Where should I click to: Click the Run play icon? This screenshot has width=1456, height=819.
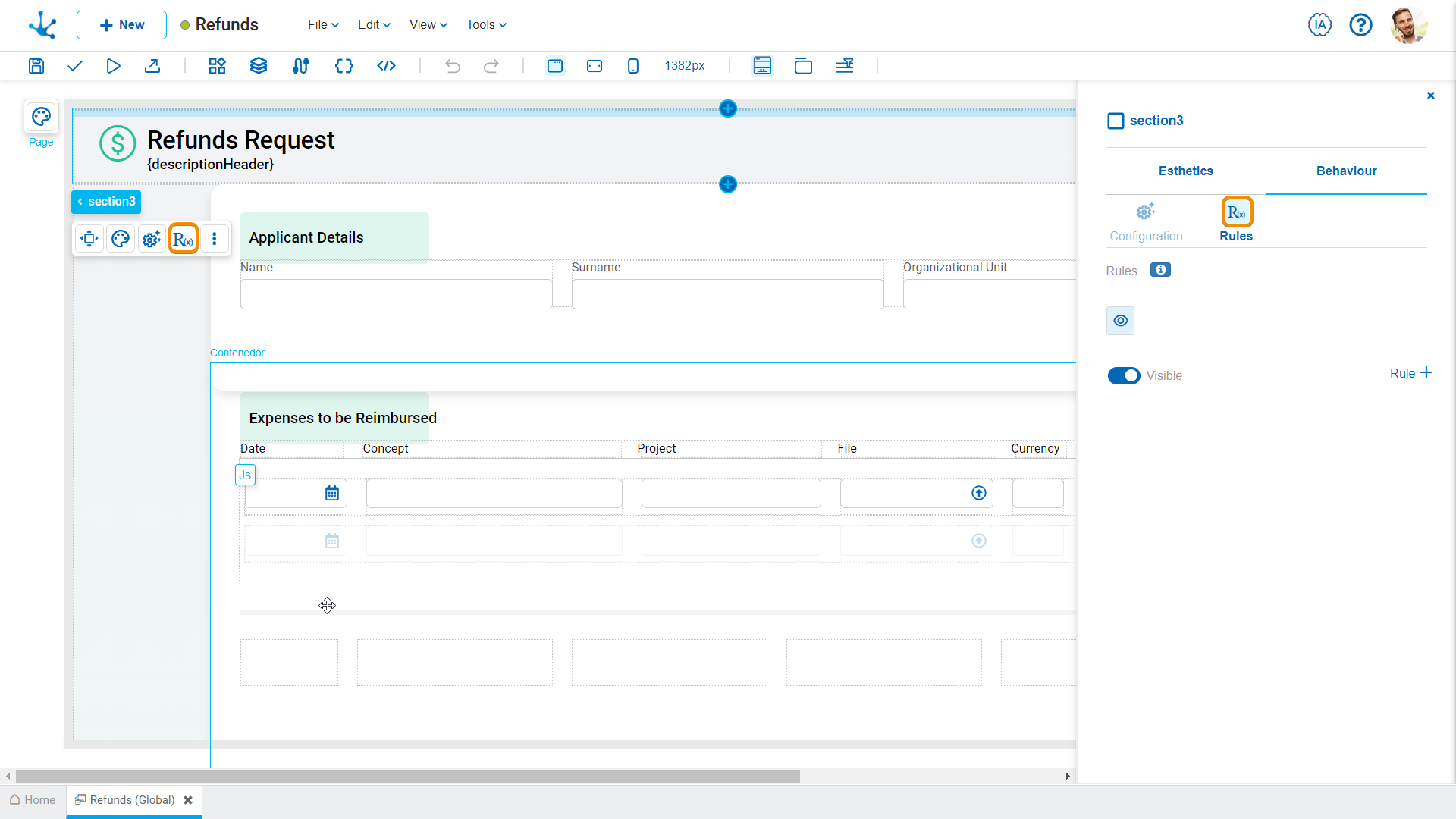pos(113,66)
